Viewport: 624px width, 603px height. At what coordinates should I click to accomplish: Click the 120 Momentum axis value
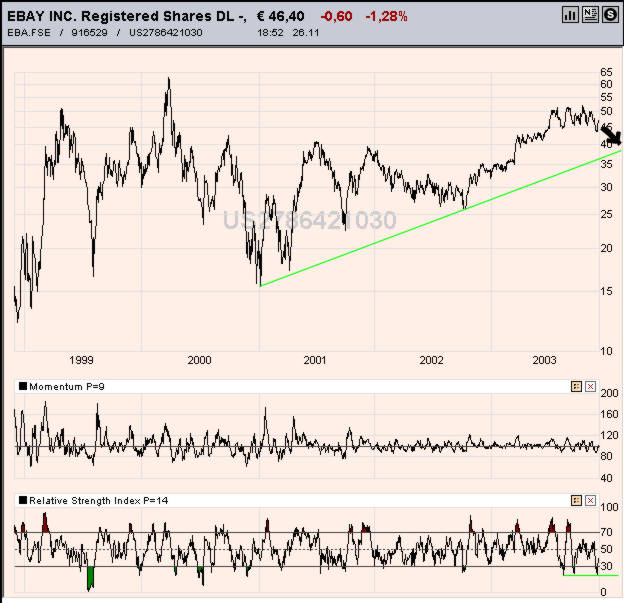click(609, 435)
